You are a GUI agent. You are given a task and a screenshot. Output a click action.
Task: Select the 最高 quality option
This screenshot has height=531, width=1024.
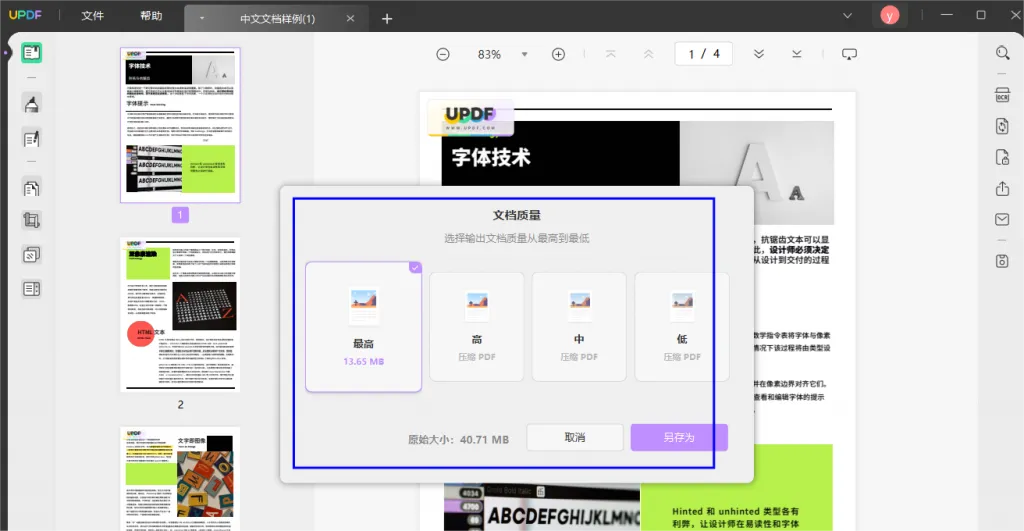363,327
